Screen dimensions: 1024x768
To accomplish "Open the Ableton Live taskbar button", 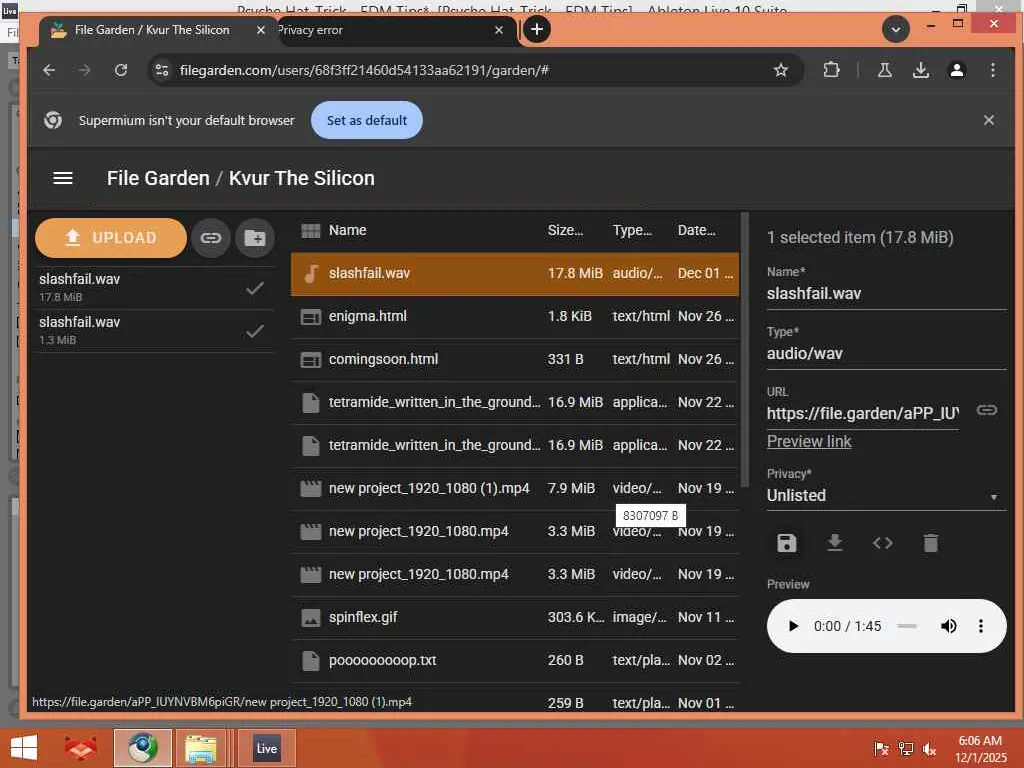I will (x=266, y=748).
